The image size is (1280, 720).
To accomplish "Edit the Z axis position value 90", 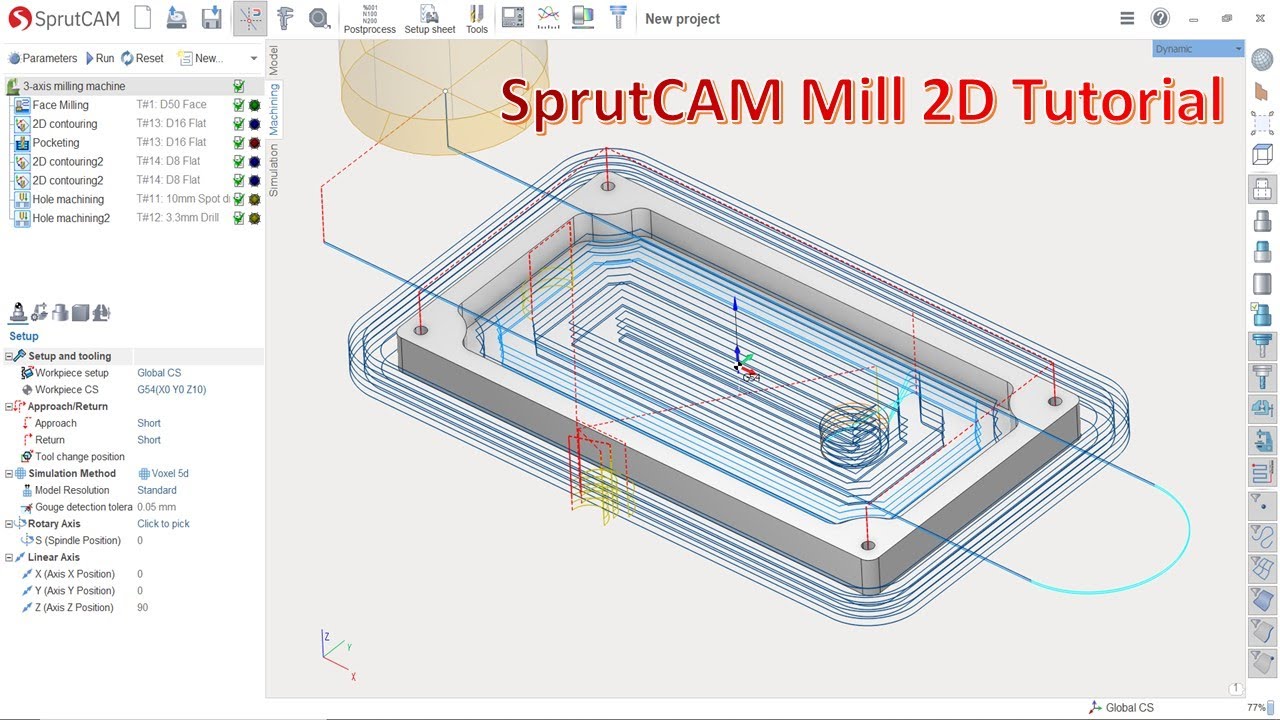I will tap(143, 607).
